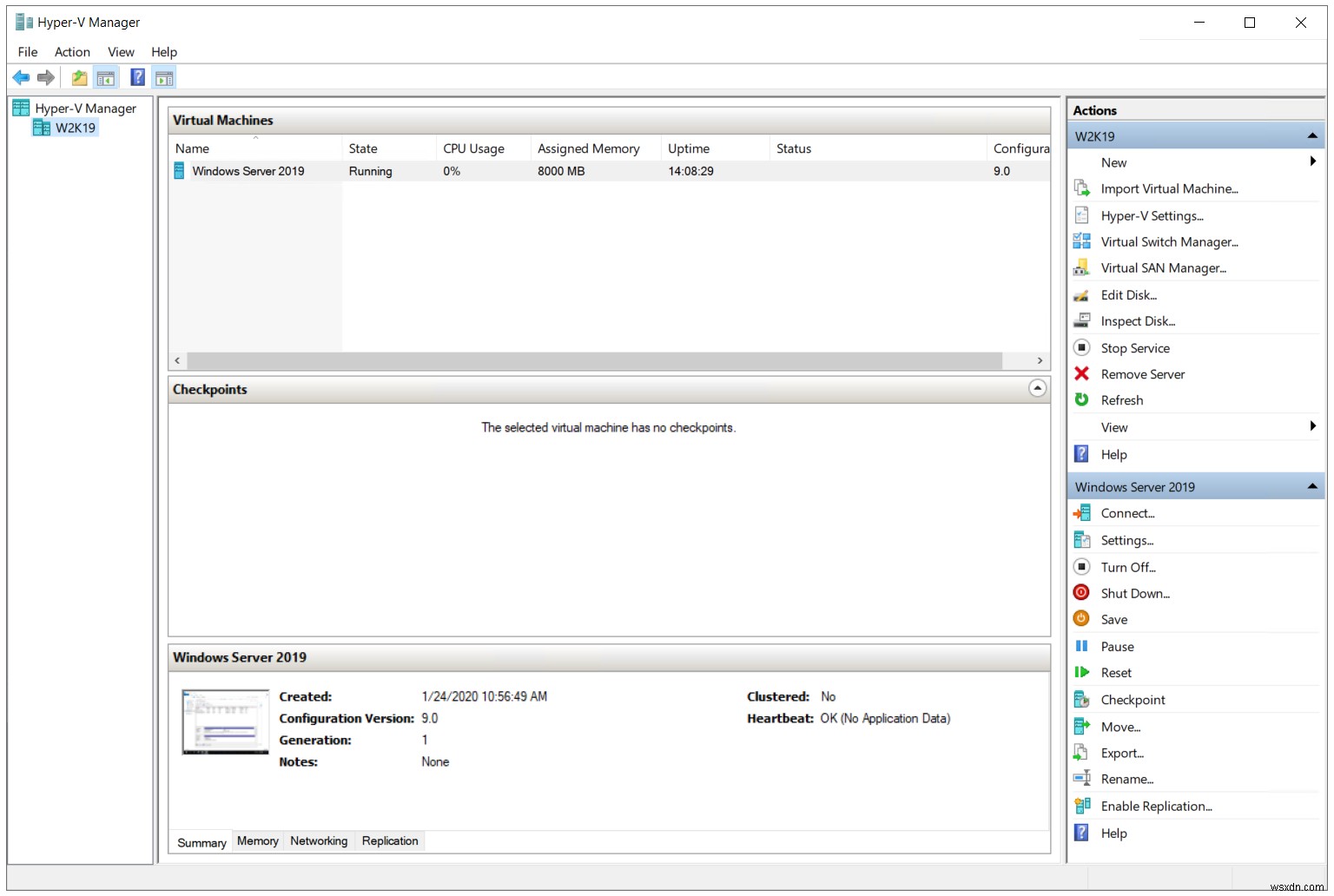Image resolution: width=1334 pixels, height=896 pixels.
Task: Open the Inspect Disk dialog
Action: (1138, 320)
